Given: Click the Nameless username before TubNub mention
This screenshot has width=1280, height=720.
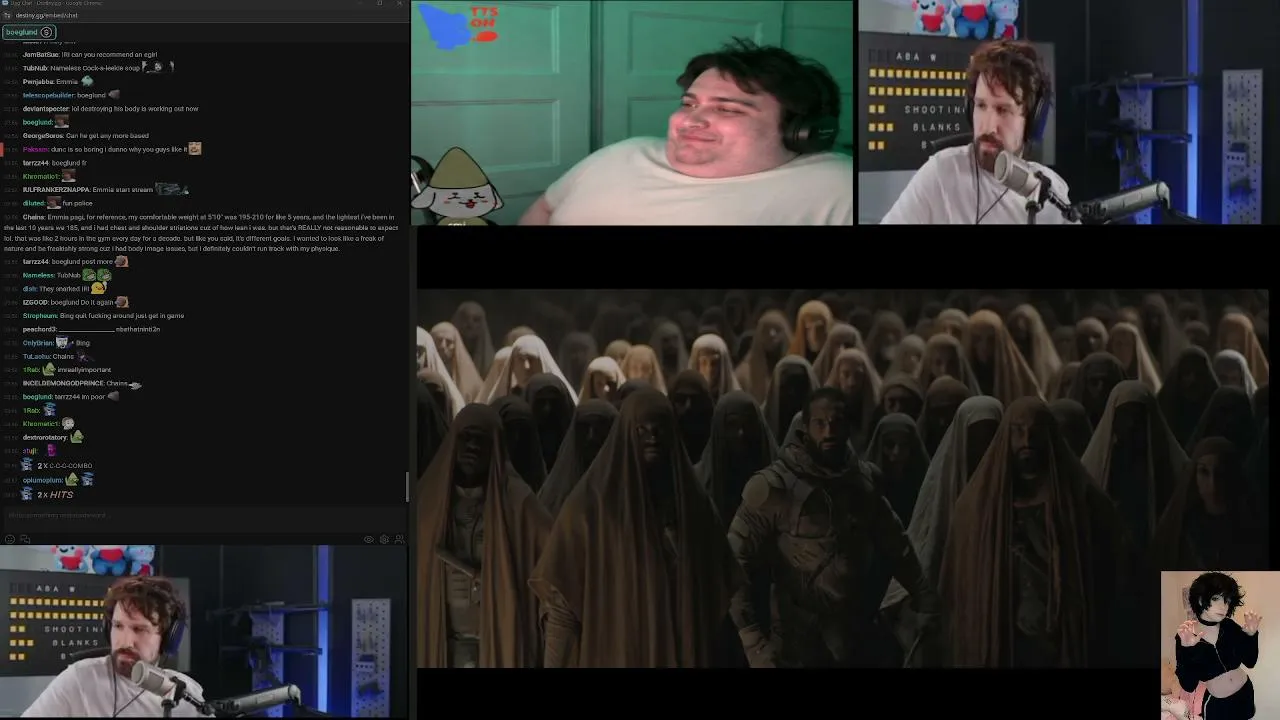Looking at the screenshot, I should [38, 275].
